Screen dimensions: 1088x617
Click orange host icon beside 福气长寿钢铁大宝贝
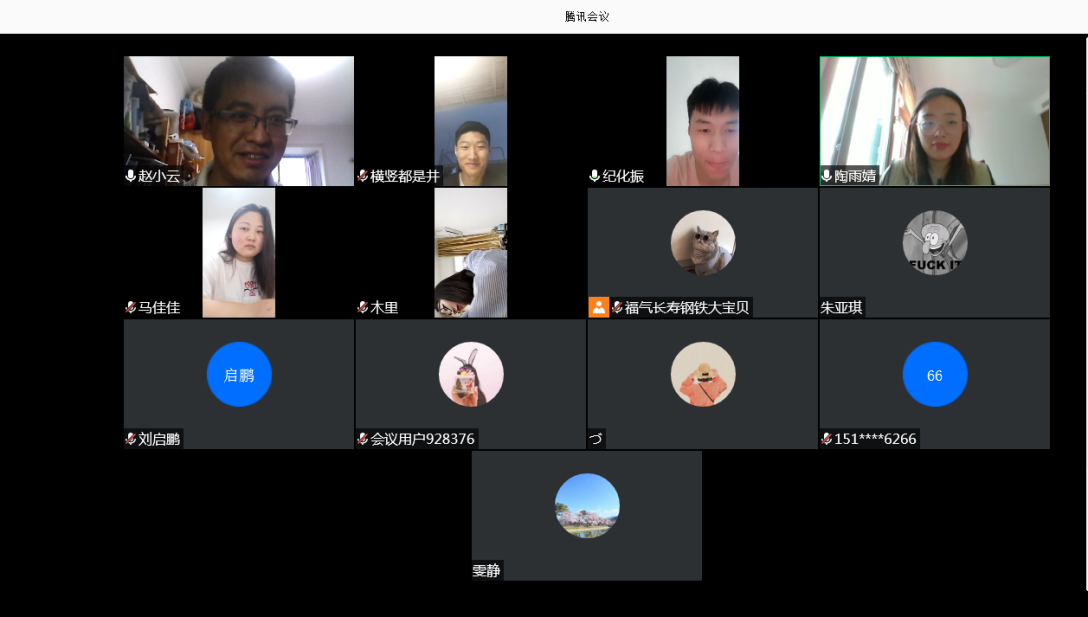pyautogui.click(x=598, y=307)
